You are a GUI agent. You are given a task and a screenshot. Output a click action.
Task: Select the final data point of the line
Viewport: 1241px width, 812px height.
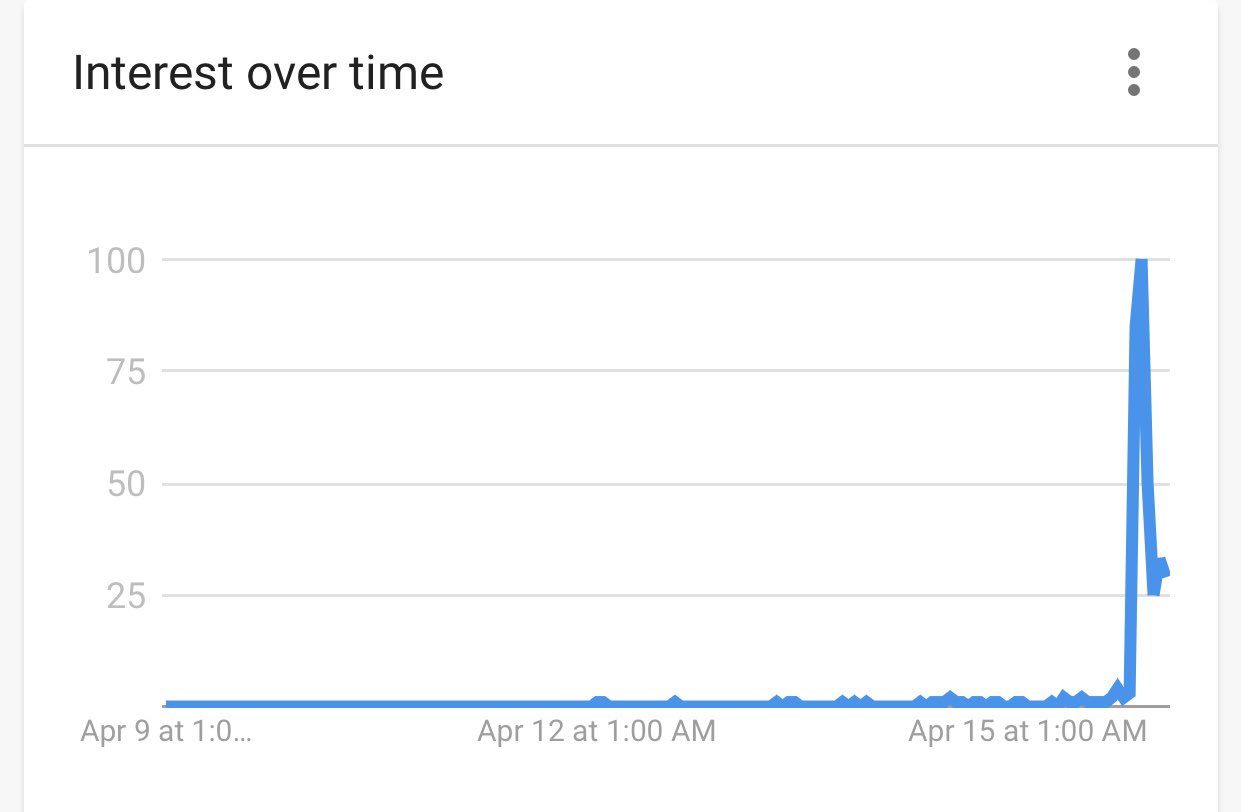coord(1165,571)
